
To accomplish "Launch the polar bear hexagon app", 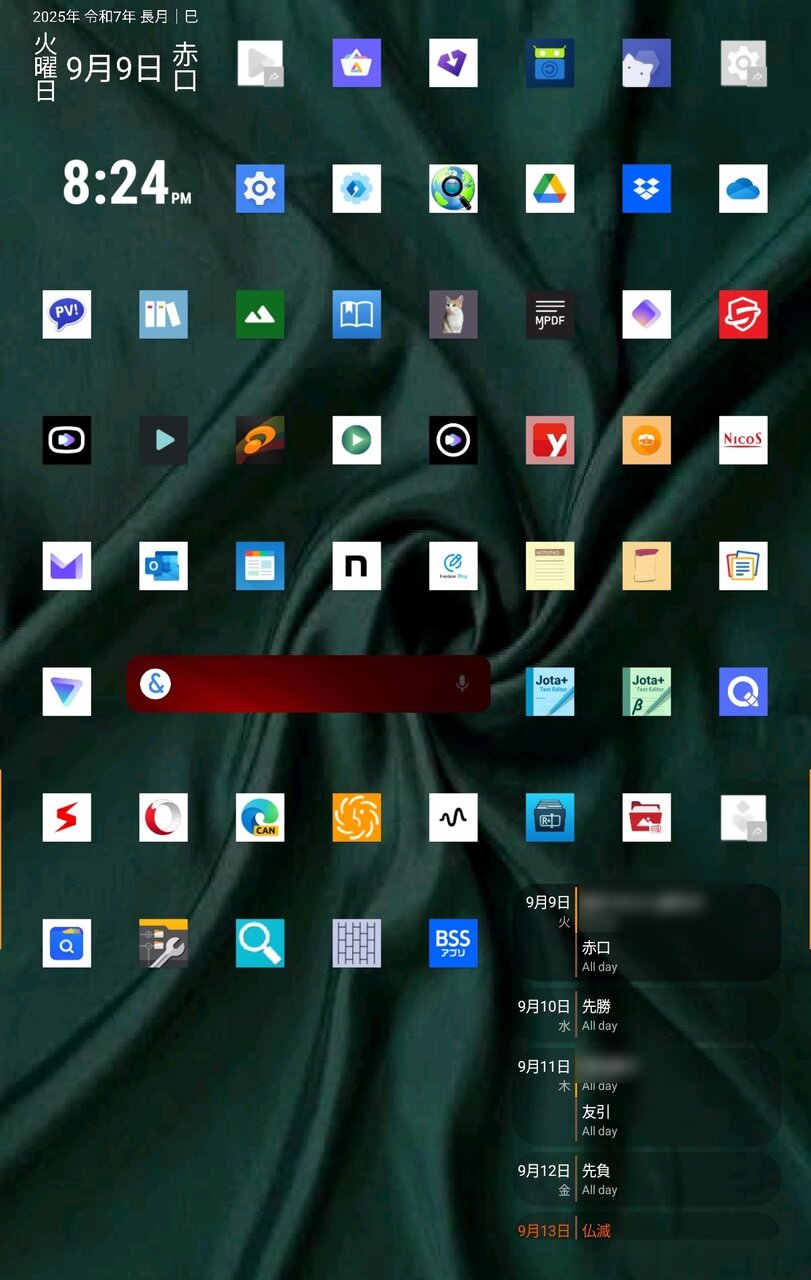I will (646, 63).
